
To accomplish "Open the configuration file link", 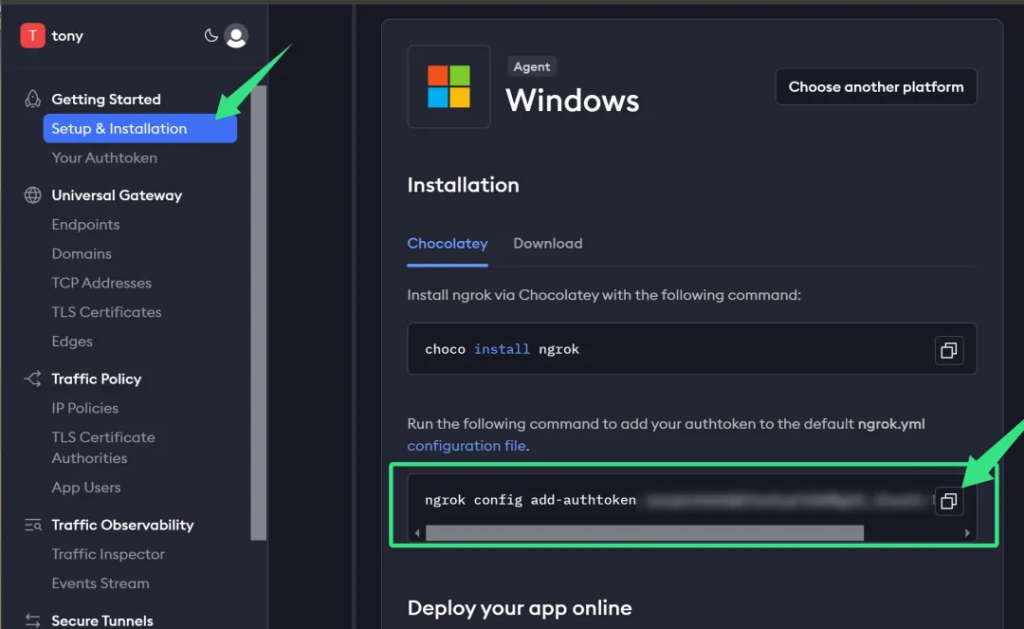I will 466,445.
